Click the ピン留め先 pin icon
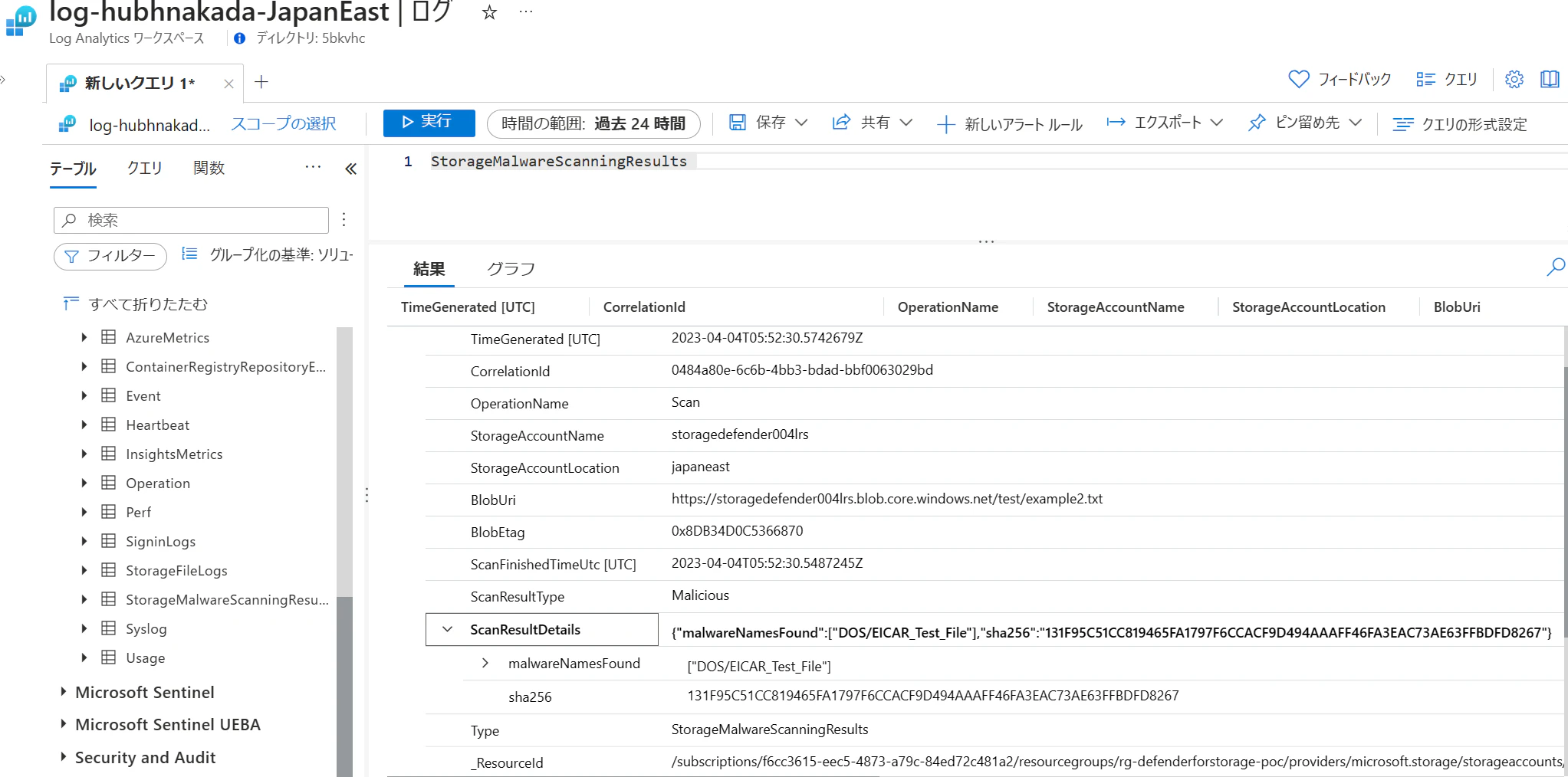The image size is (1568, 777). click(1257, 123)
